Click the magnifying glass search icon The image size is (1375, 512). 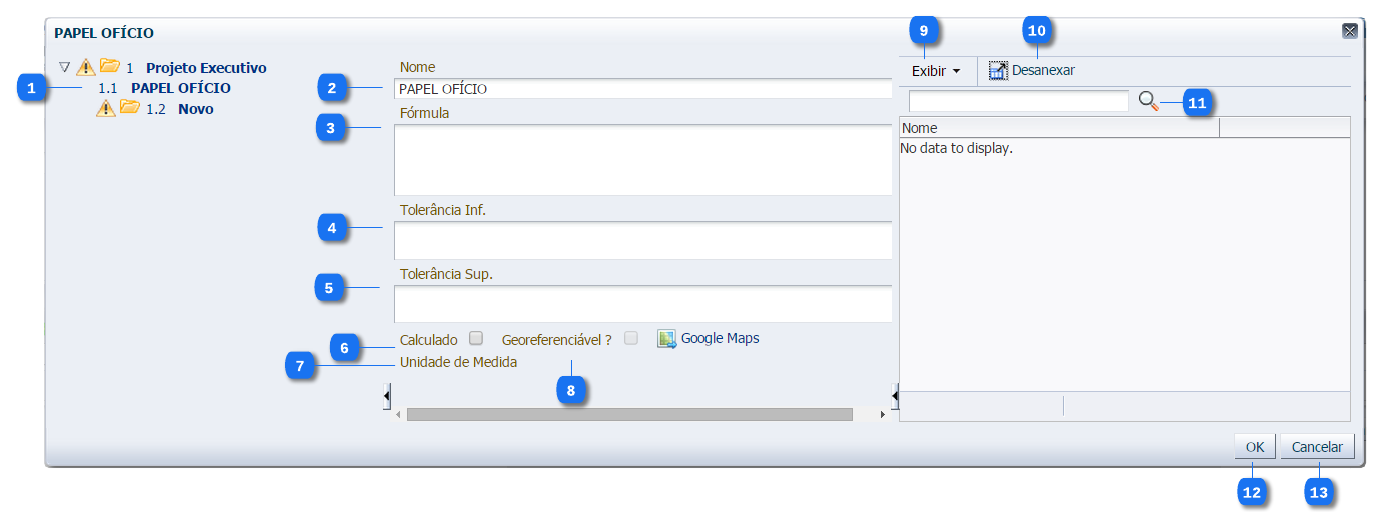coord(1149,101)
